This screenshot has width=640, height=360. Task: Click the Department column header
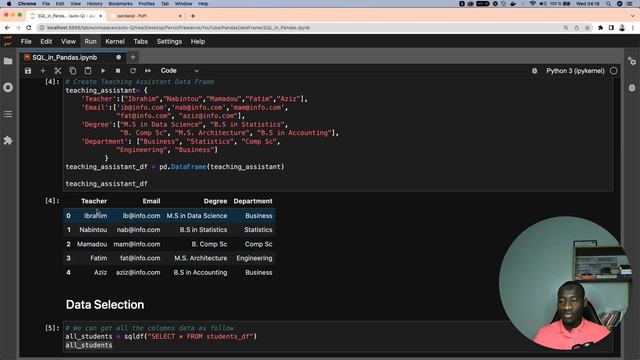pyautogui.click(x=253, y=201)
